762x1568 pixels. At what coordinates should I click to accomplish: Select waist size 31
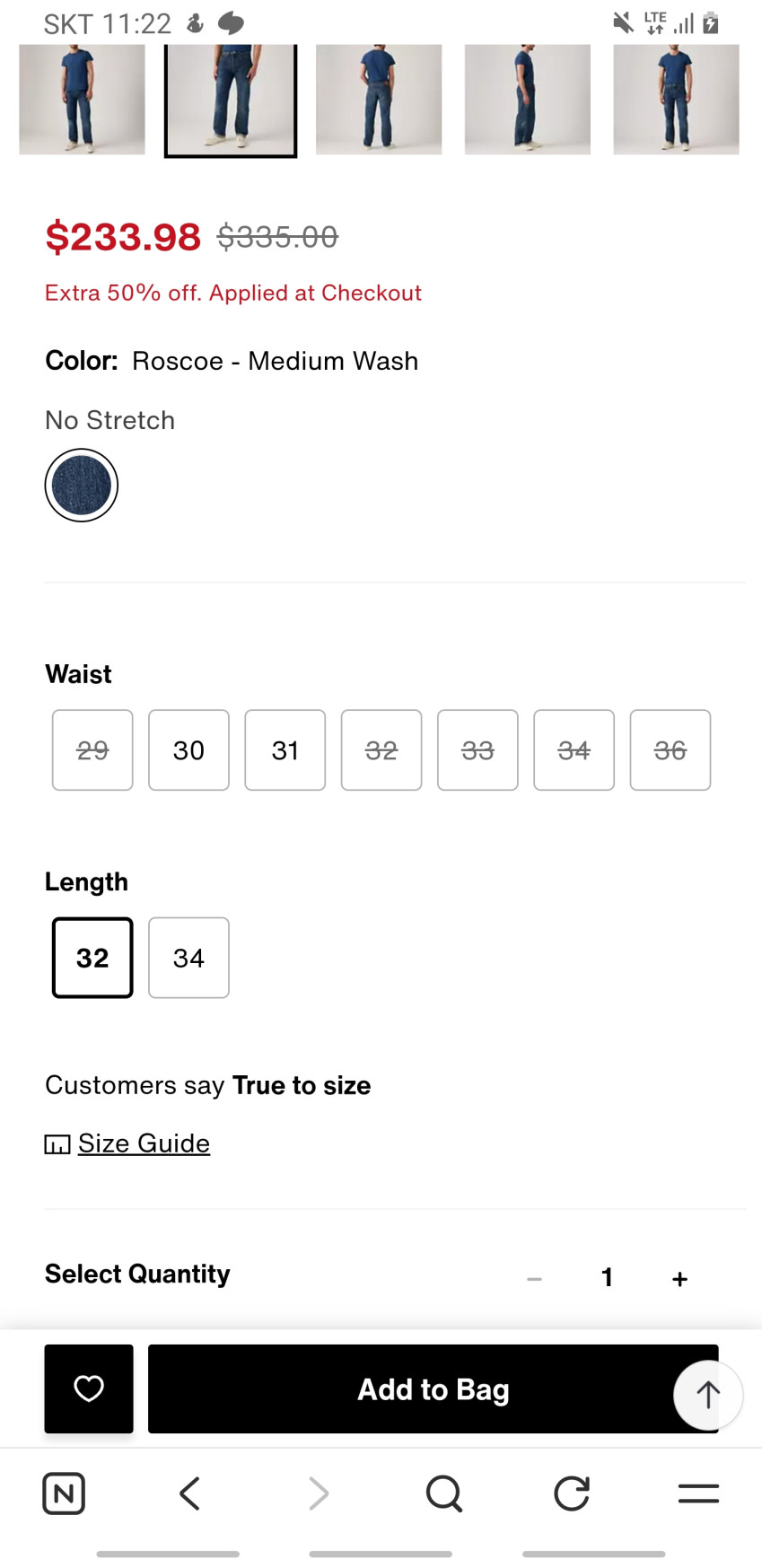(285, 750)
